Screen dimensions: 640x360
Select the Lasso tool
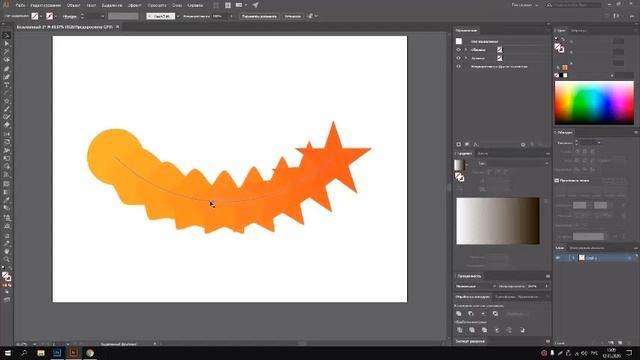tap(7, 60)
